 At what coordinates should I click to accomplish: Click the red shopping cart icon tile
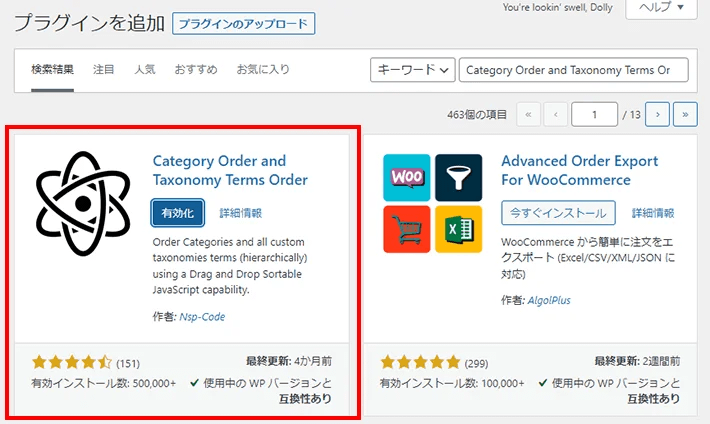407,229
